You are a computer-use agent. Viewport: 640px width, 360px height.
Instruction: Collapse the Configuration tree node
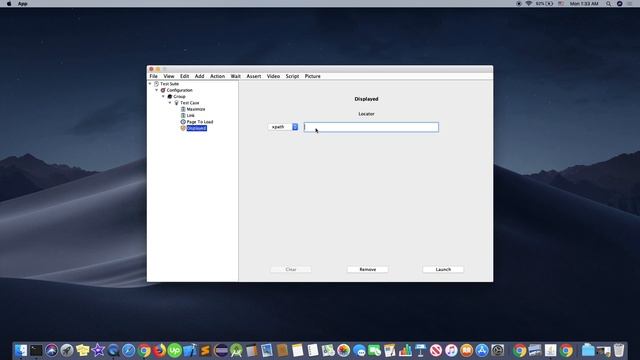157,90
